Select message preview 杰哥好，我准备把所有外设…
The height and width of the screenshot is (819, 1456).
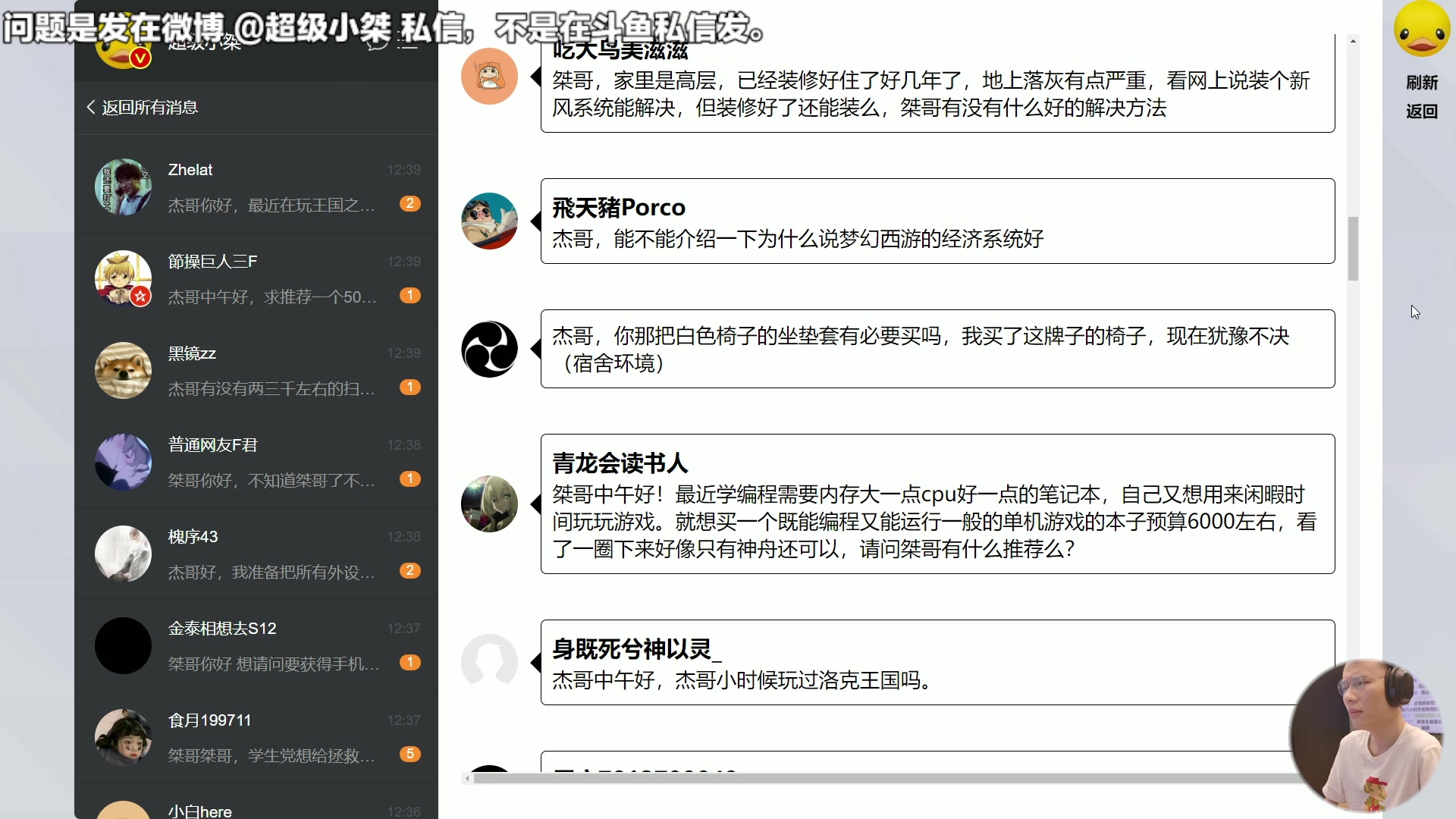point(271,573)
